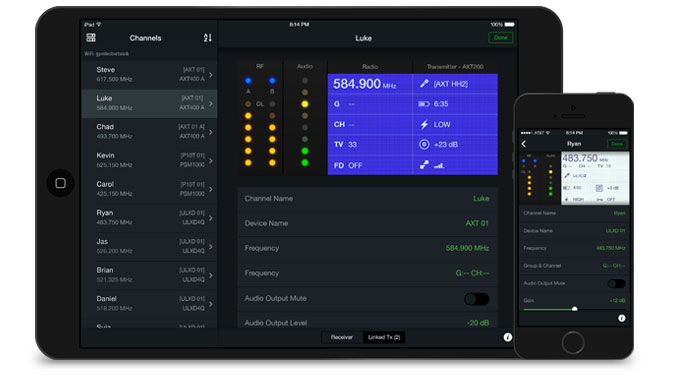This screenshot has width=675, height=375.
Task: Tap the RF power lightning icon for LOW
Action: point(424,124)
